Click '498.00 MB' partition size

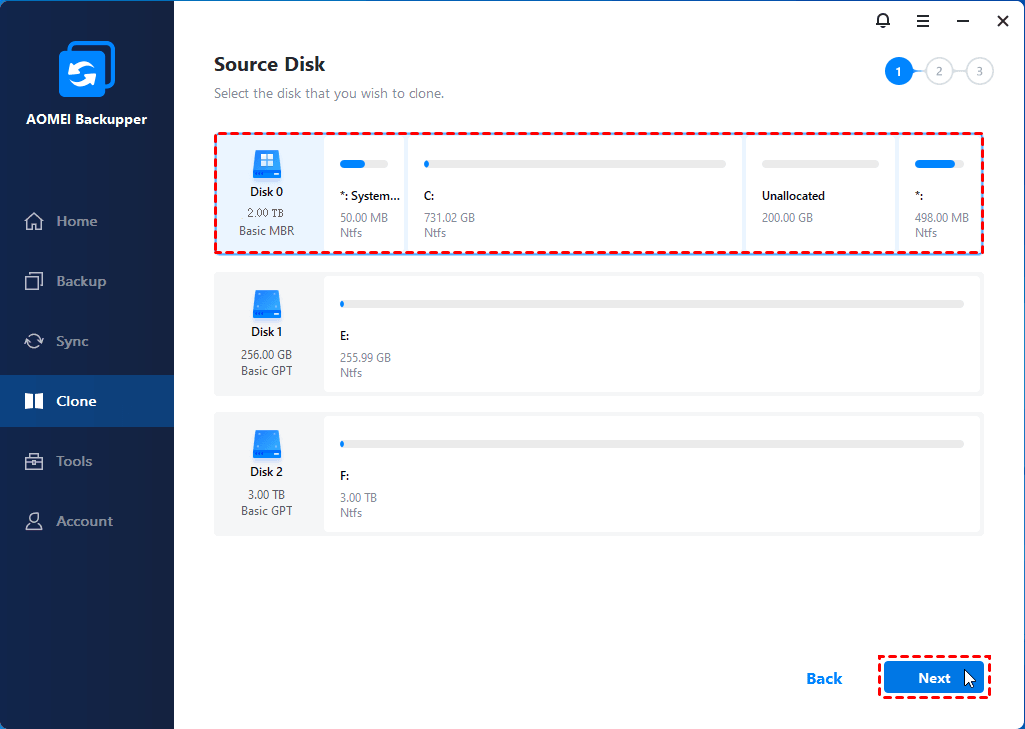[x=941, y=218]
